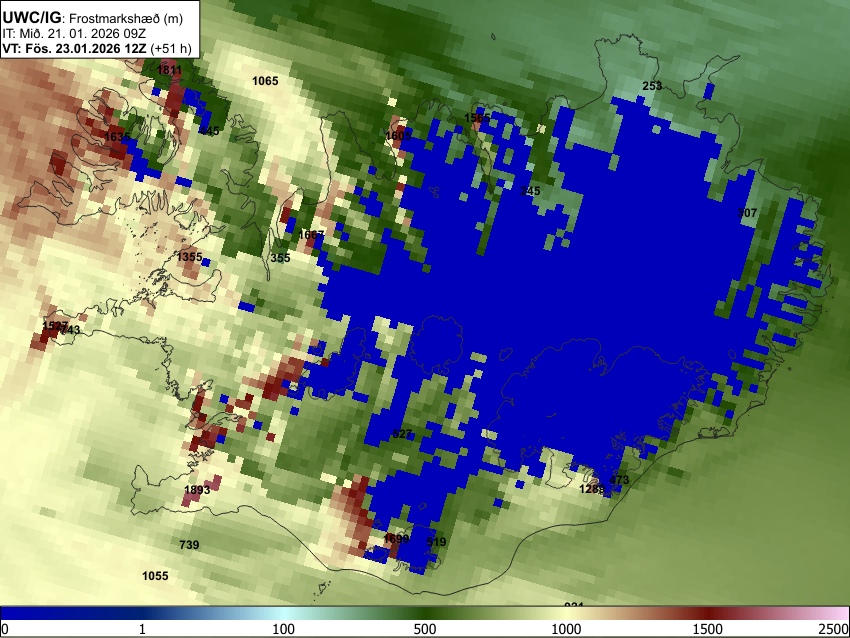The image size is (850, 638).
Task: Click the map value 743
Action: [71, 330]
